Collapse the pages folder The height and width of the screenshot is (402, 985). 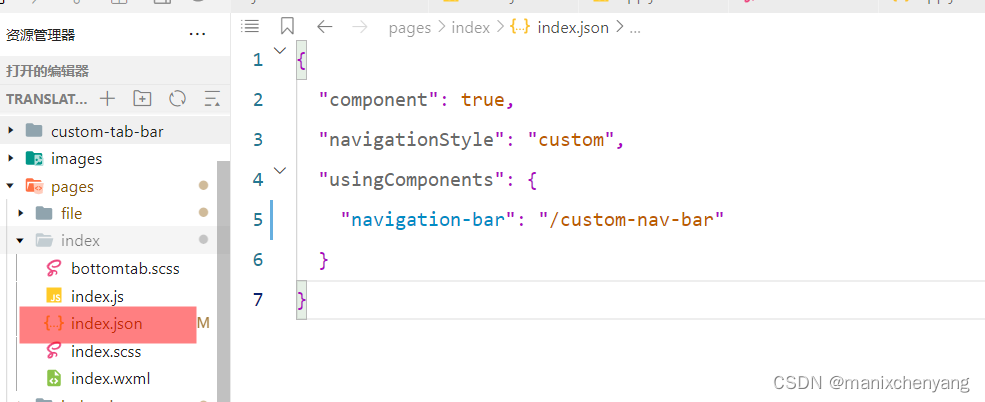coord(10,187)
